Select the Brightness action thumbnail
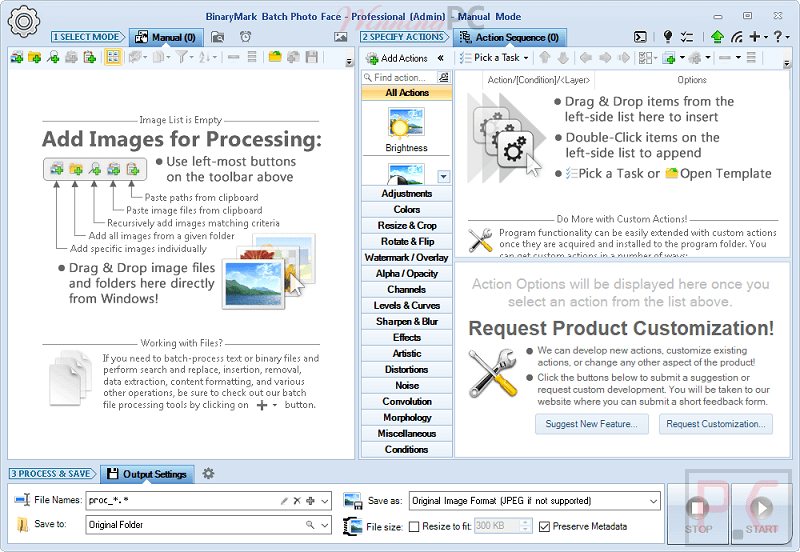Image resolution: width=800 pixels, height=552 pixels. coord(406,130)
